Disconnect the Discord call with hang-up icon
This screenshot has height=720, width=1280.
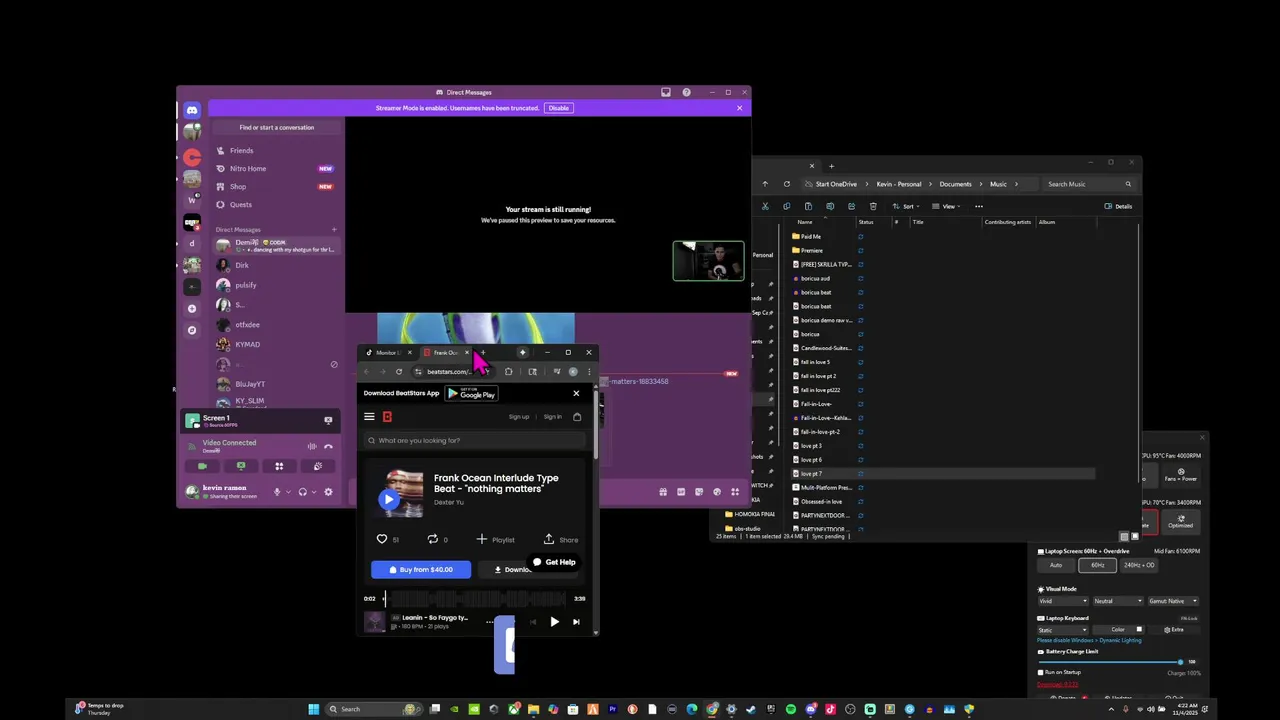(x=328, y=446)
